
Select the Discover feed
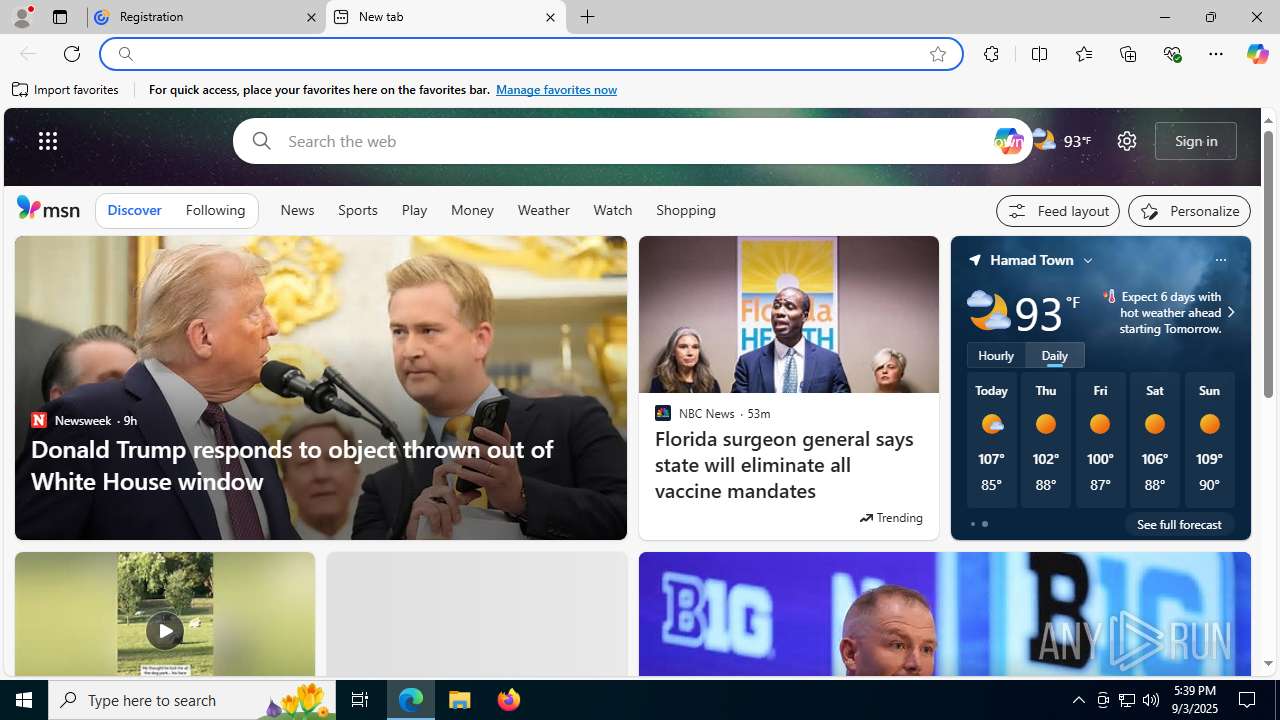pos(134,211)
